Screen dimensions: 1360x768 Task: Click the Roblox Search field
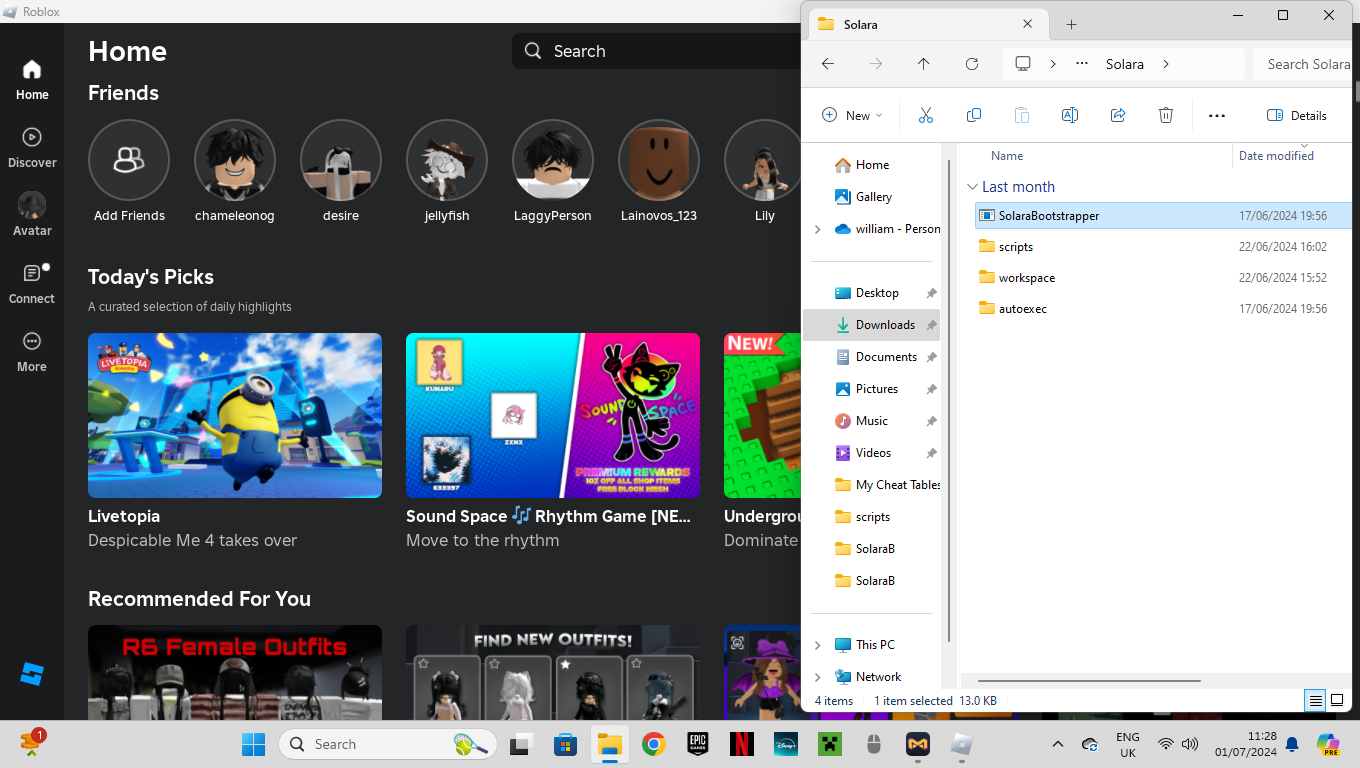pyautogui.click(x=657, y=51)
